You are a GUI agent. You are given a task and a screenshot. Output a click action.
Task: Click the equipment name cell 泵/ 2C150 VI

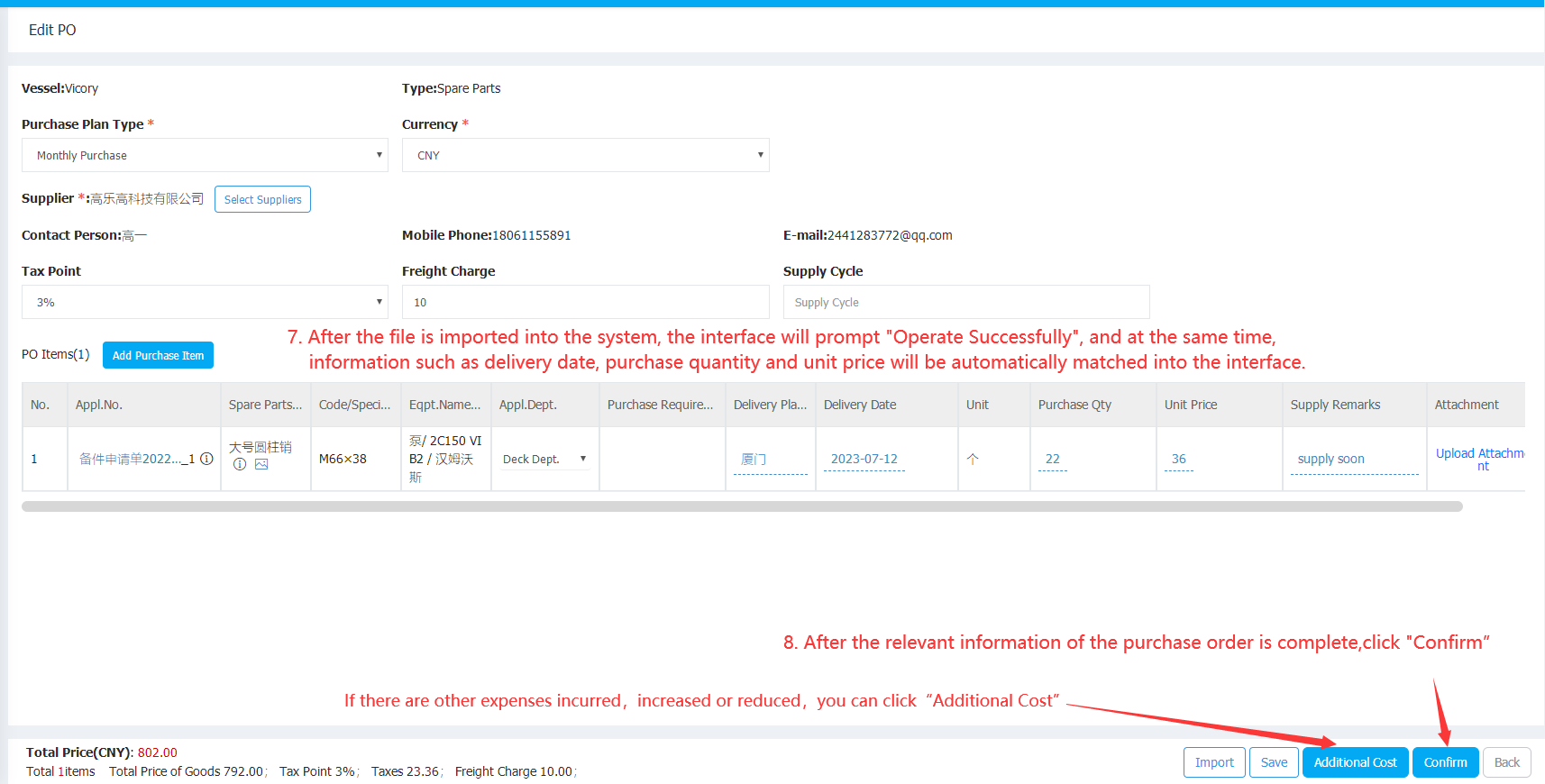point(445,459)
